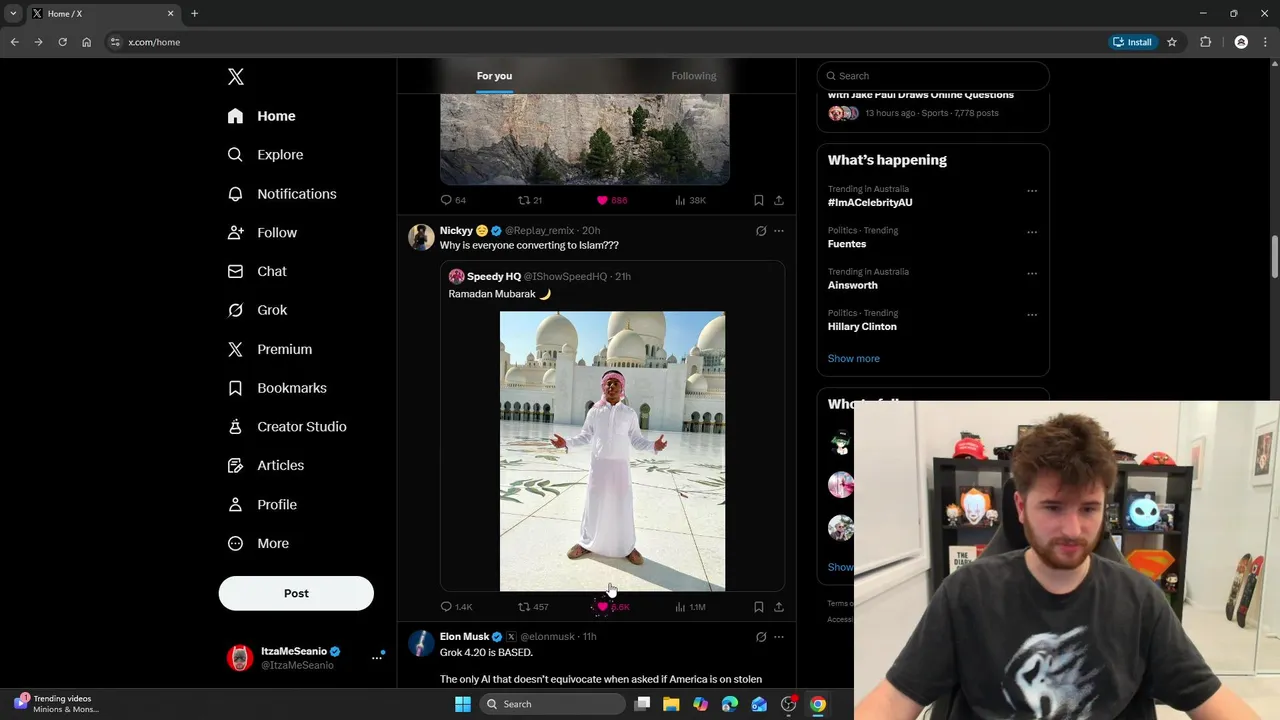Click the X logo in the sidebar
This screenshot has height=720, width=1280.
236,77
